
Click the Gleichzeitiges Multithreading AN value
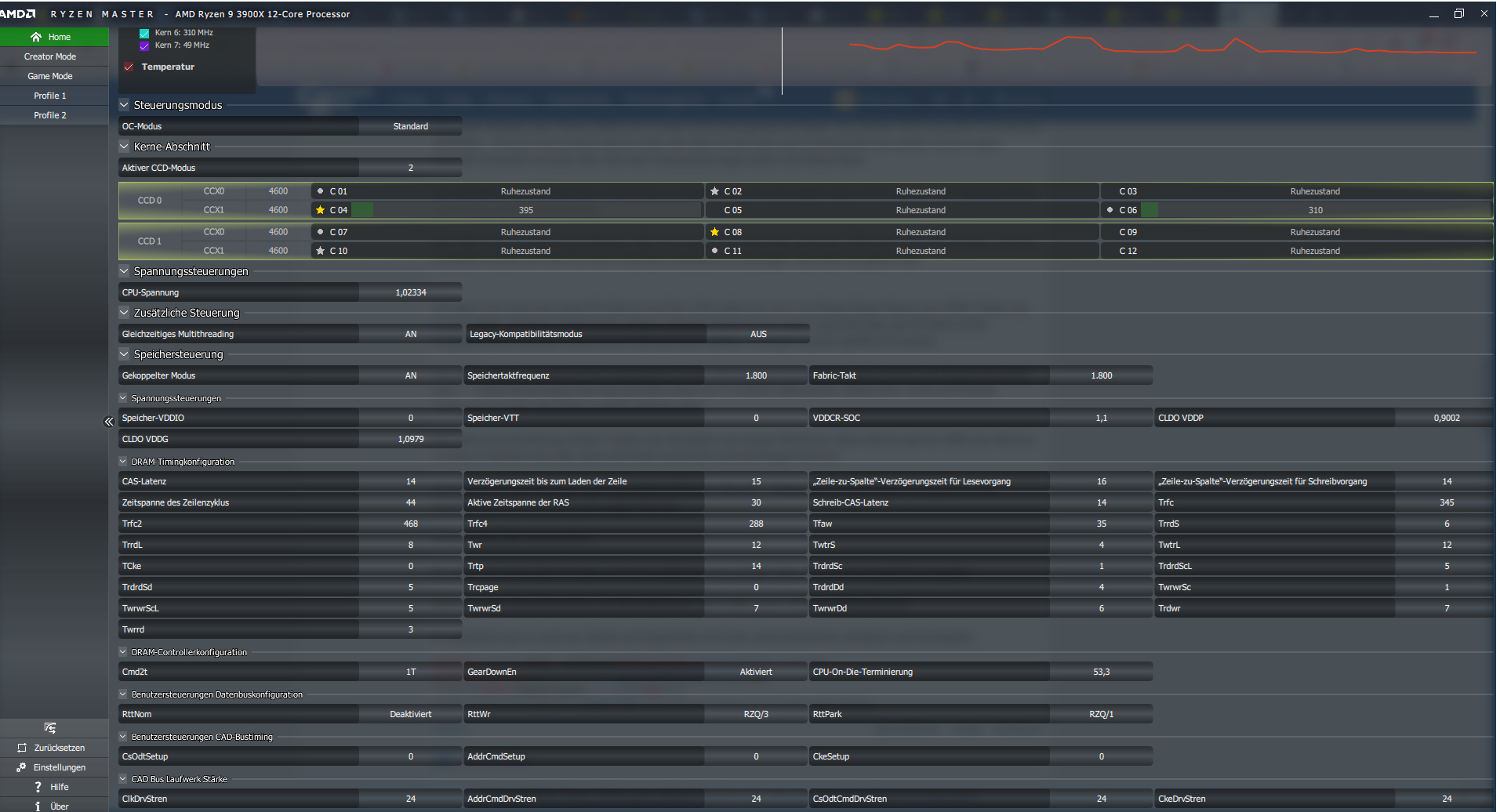(410, 334)
